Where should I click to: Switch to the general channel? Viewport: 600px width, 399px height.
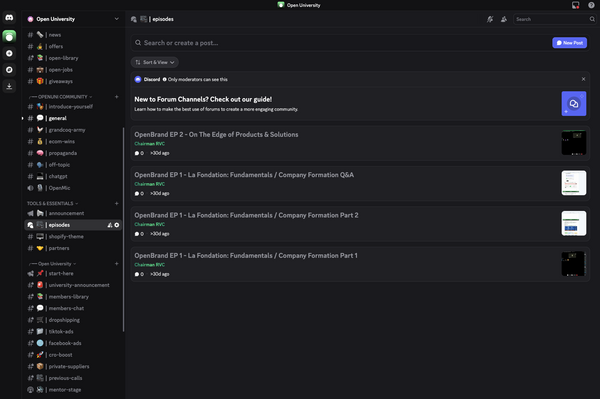coord(73,118)
